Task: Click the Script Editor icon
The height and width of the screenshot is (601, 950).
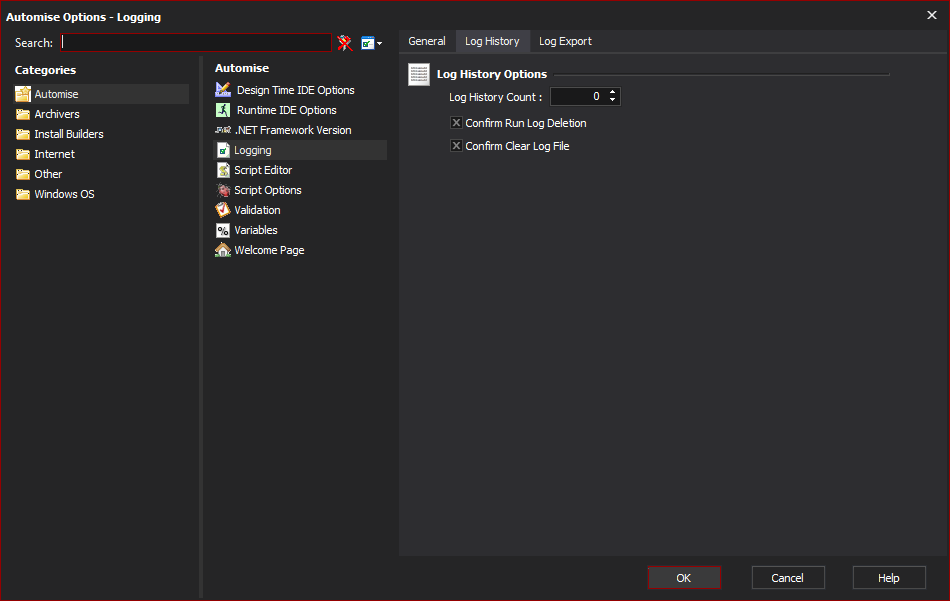Action: [223, 170]
